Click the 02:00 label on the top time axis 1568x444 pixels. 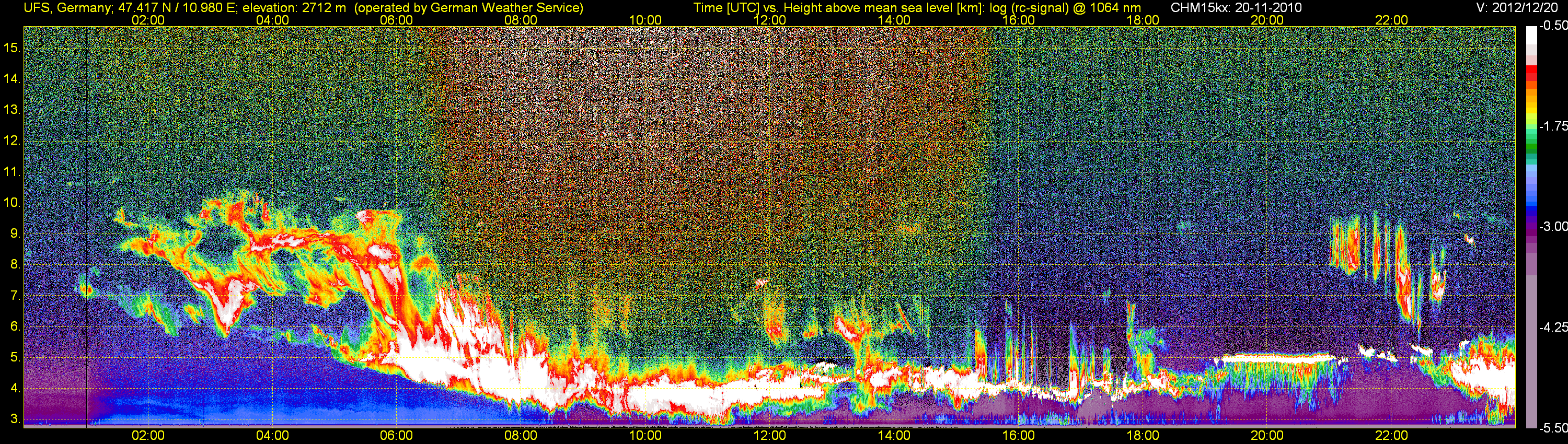[148, 20]
